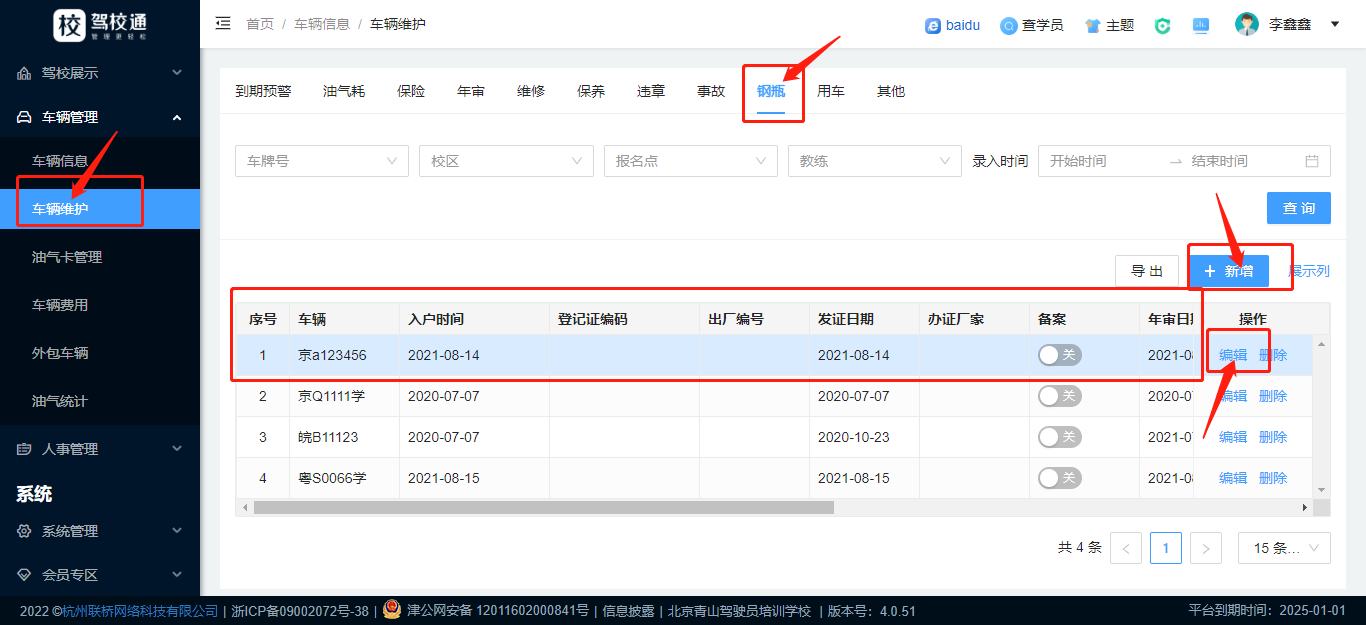The width and height of the screenshot is (1366, 625).
Task: Click the 驾校通 logo
Action: point(101,24)
